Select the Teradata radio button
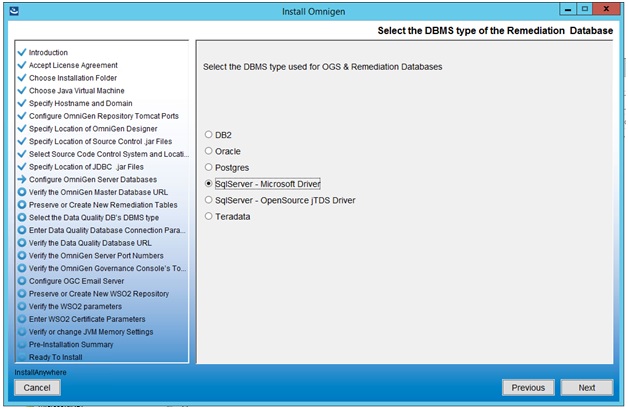This screenshot has height=409, width=628. coord(208,216)
